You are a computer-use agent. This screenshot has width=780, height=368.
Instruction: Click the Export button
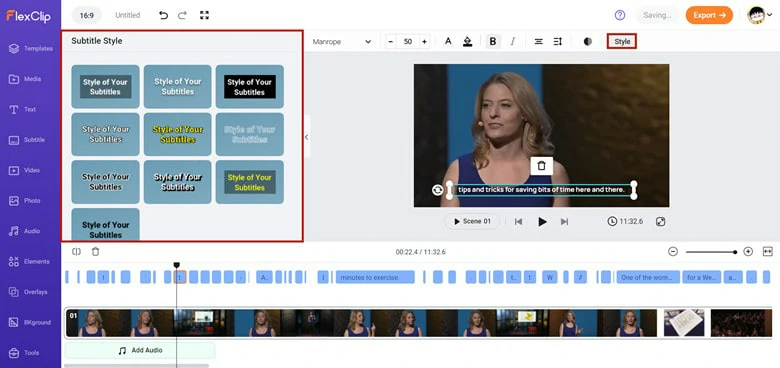[709, 15]
